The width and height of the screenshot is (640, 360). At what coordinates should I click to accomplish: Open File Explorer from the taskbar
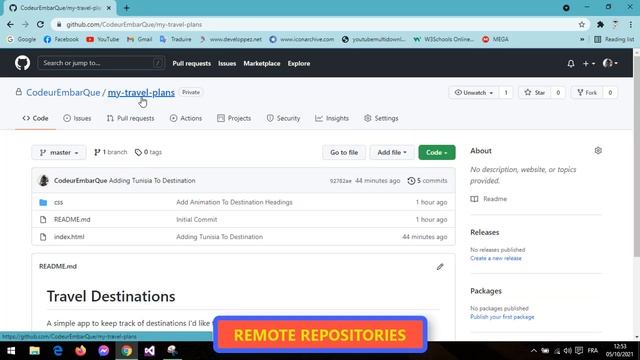[34, 351]
